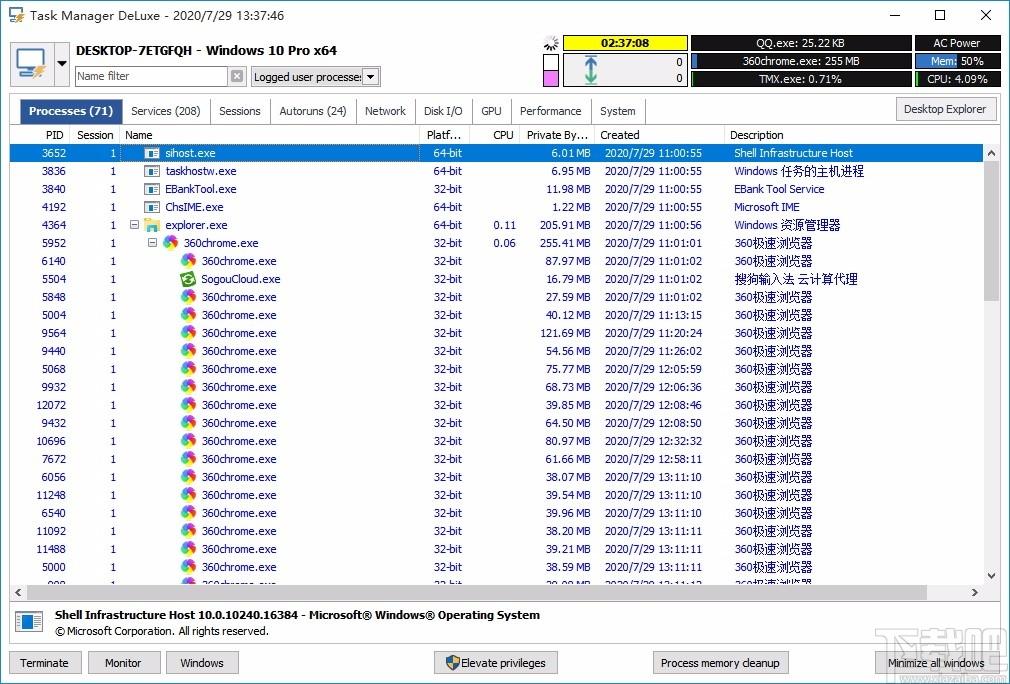Click 360chrome icon in PID 5004 row
1010x684 pixels.
188,315
